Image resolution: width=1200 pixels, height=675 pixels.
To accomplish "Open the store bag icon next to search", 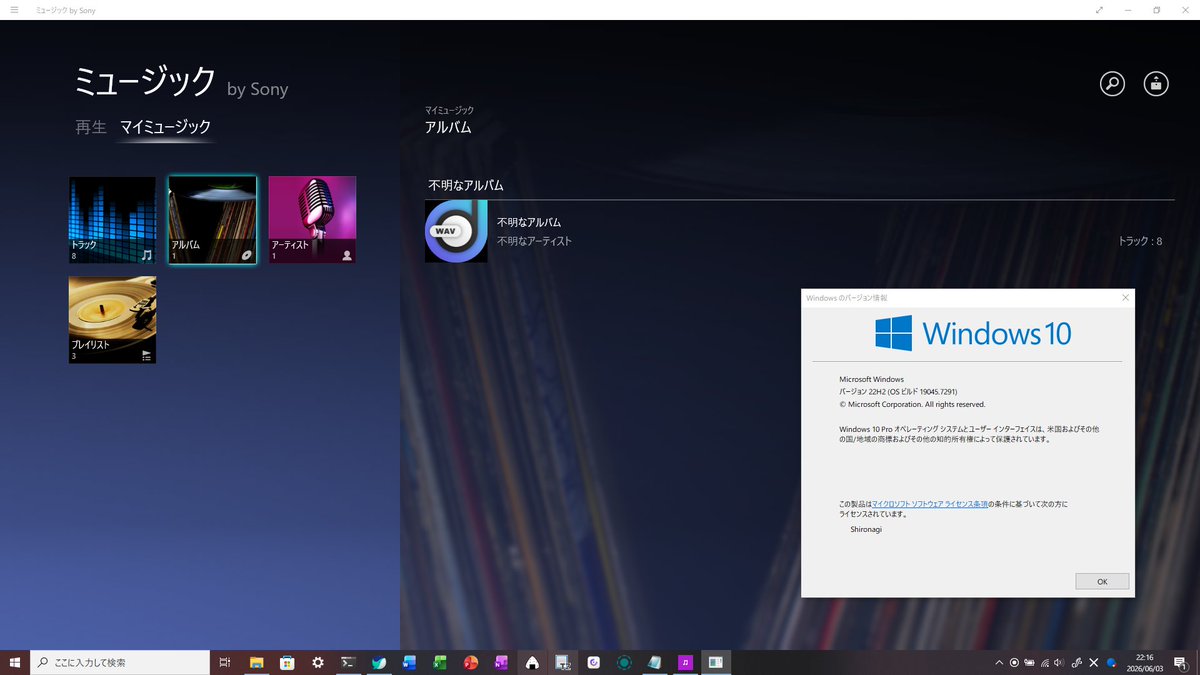I will (x=1156, y=84).
